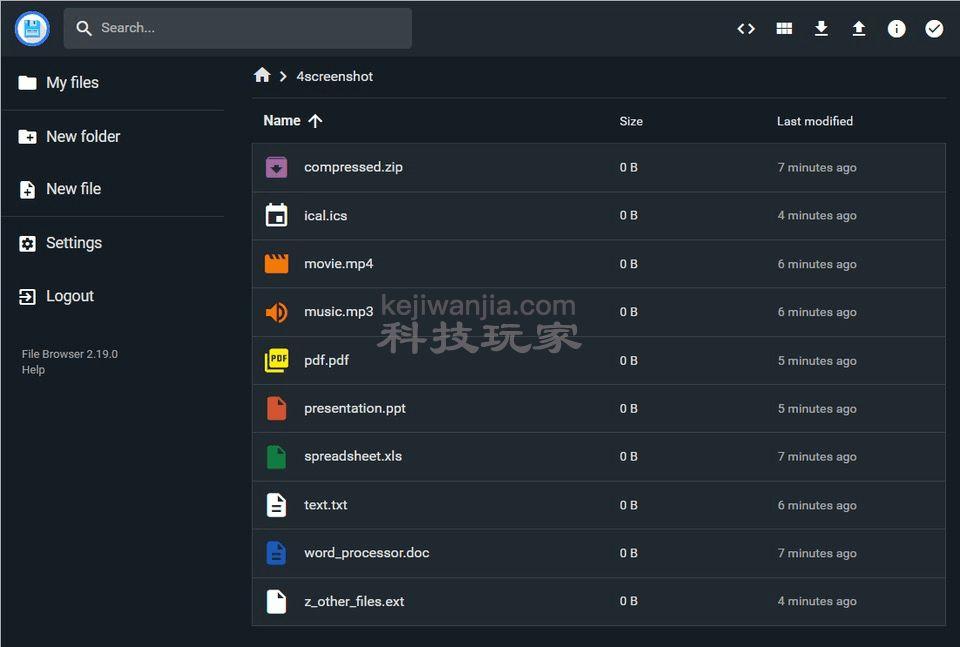
Task: Click the magnifier icon in the search bar
Action: point(85,28)
